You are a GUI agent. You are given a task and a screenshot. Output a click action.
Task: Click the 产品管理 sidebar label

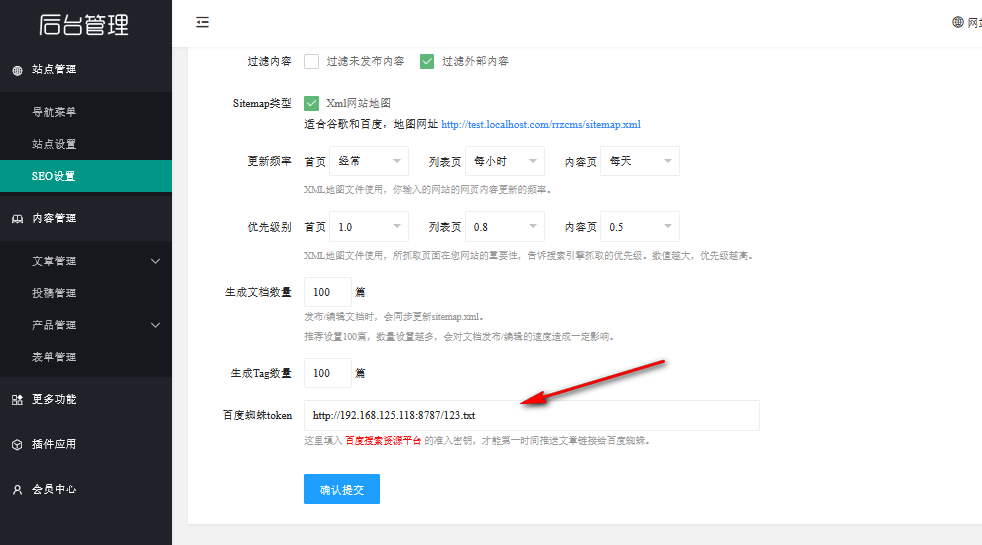(x=54, y=325)
